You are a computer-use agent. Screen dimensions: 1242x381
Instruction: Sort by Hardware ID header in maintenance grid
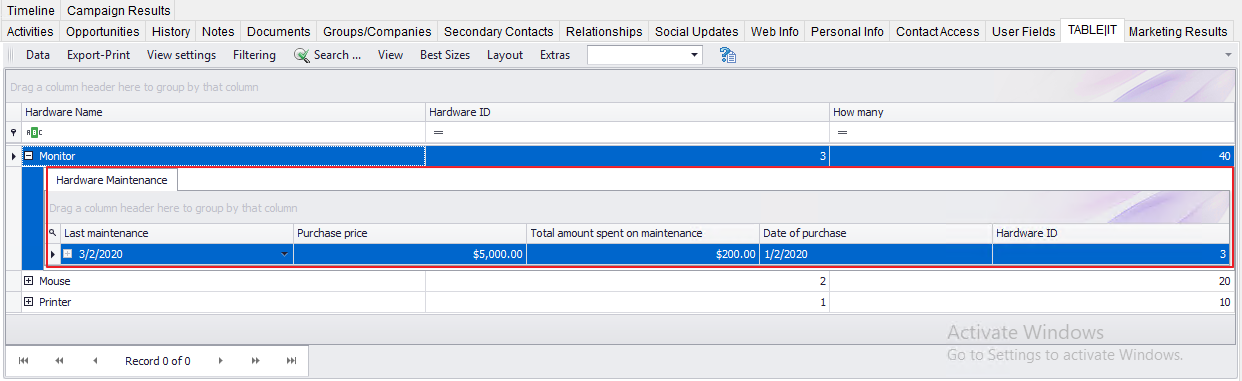pyautogui.click(x=1110, y=233)
